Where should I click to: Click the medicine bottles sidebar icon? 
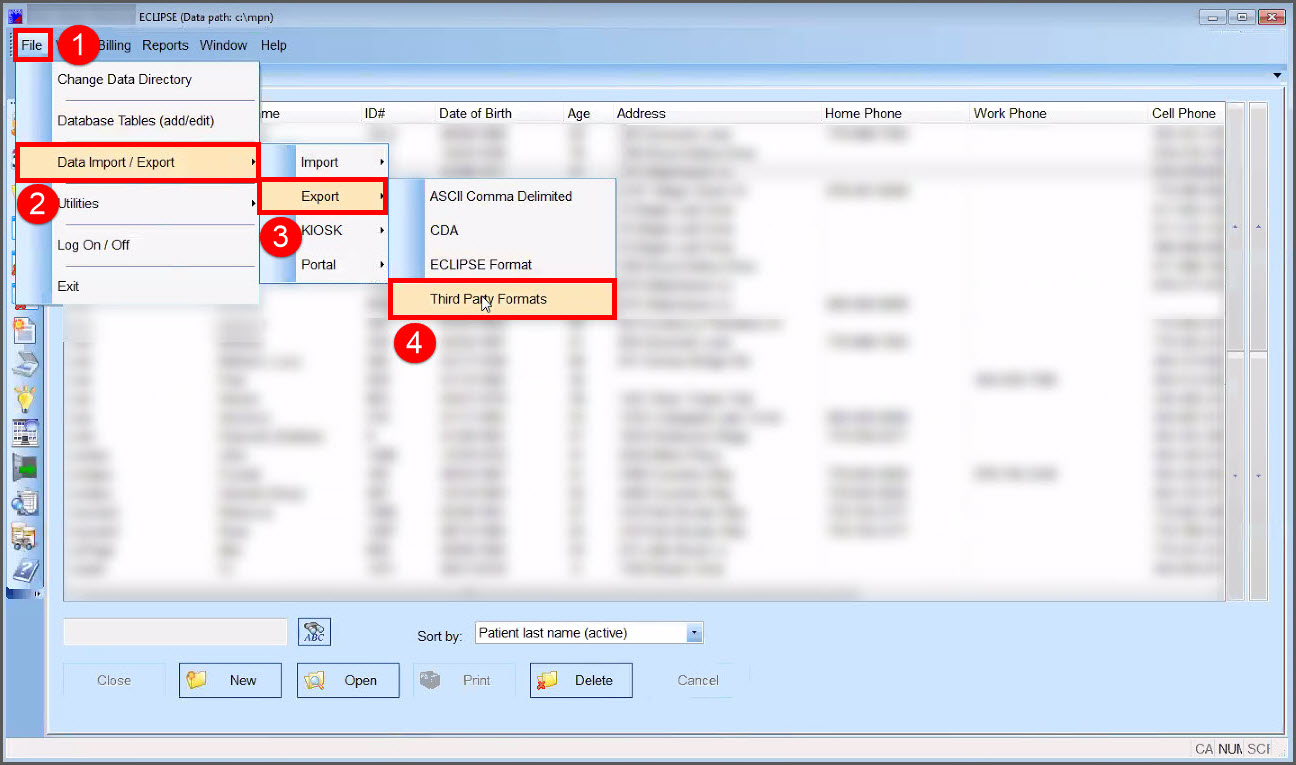(24, 536)
